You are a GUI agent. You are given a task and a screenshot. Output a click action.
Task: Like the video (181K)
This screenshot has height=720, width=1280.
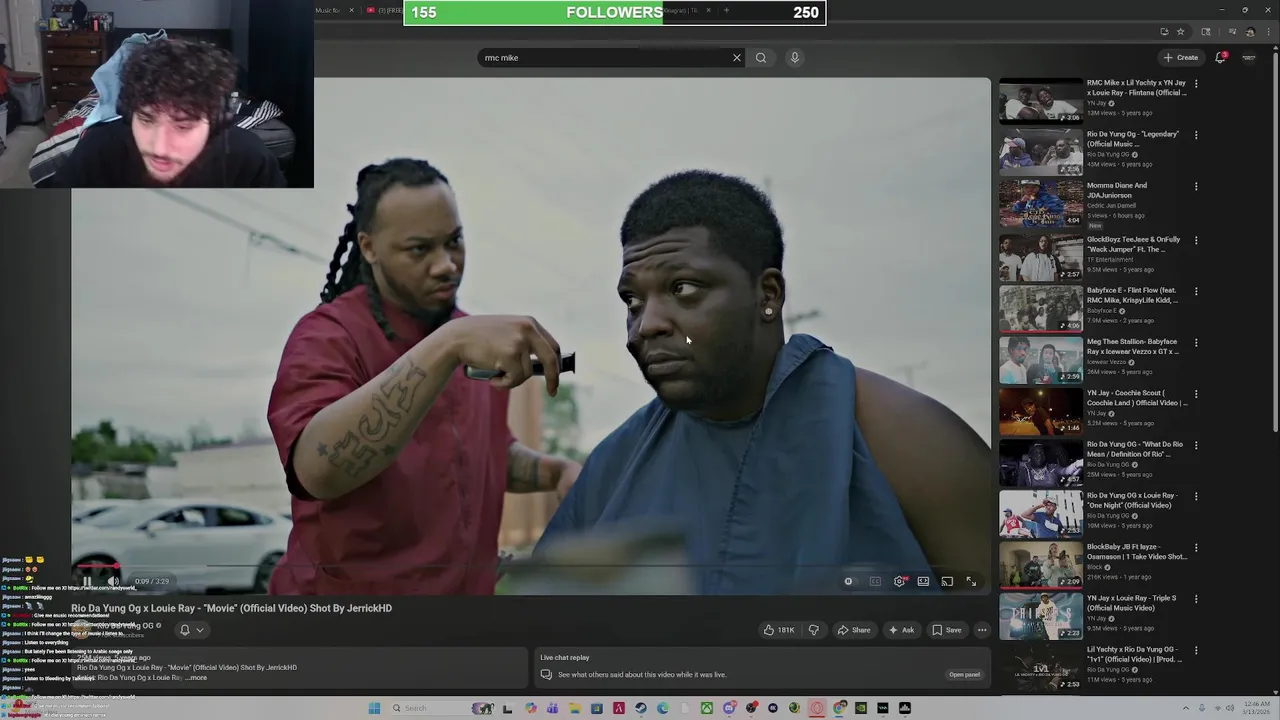(779, 630)
